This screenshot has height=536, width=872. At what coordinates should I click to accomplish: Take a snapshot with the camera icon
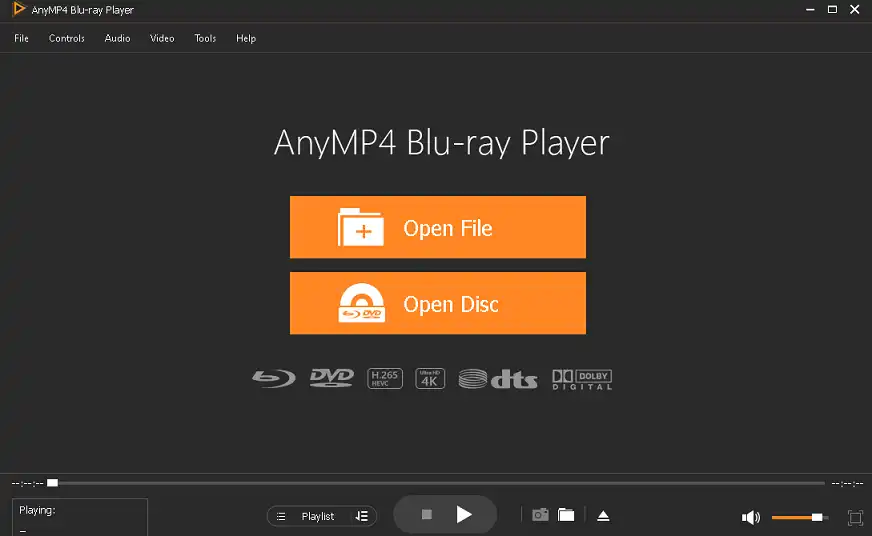(x=540, y=515)
